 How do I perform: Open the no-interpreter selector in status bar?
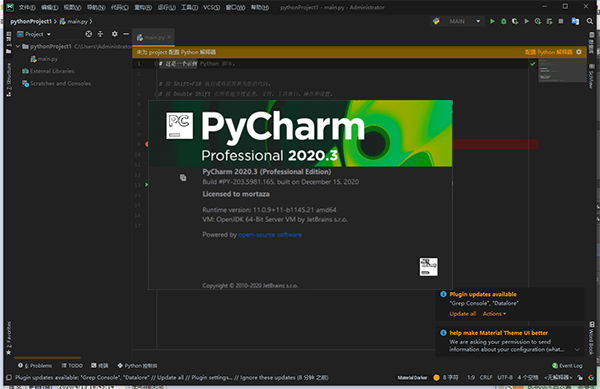(558, 378)
